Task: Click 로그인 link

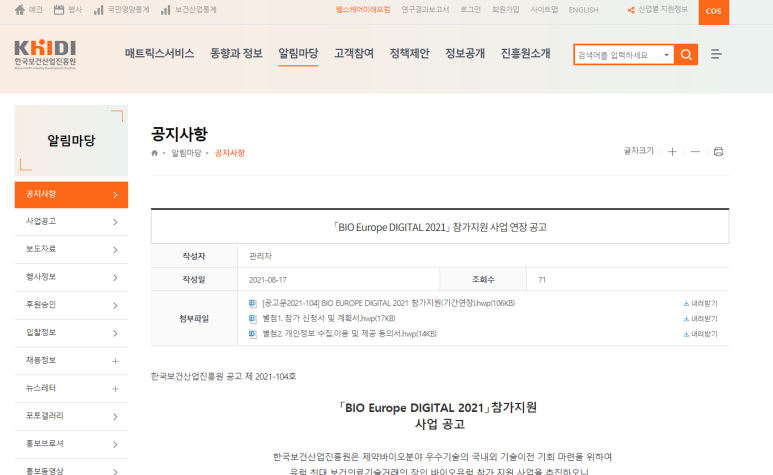Action: coord(470,10)
